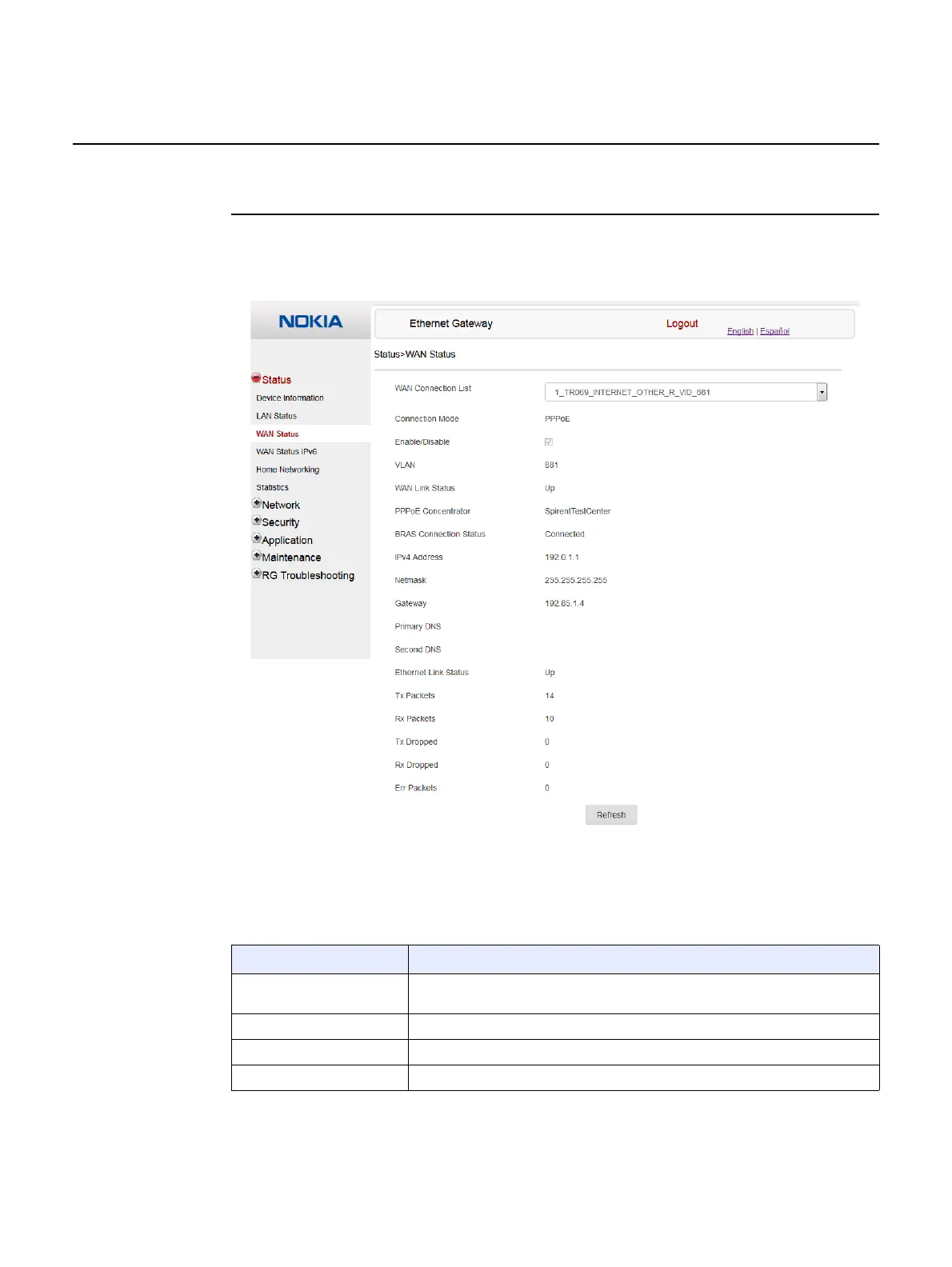Open the Security menu
952x1267 pixels.
[x=280, y=522]
